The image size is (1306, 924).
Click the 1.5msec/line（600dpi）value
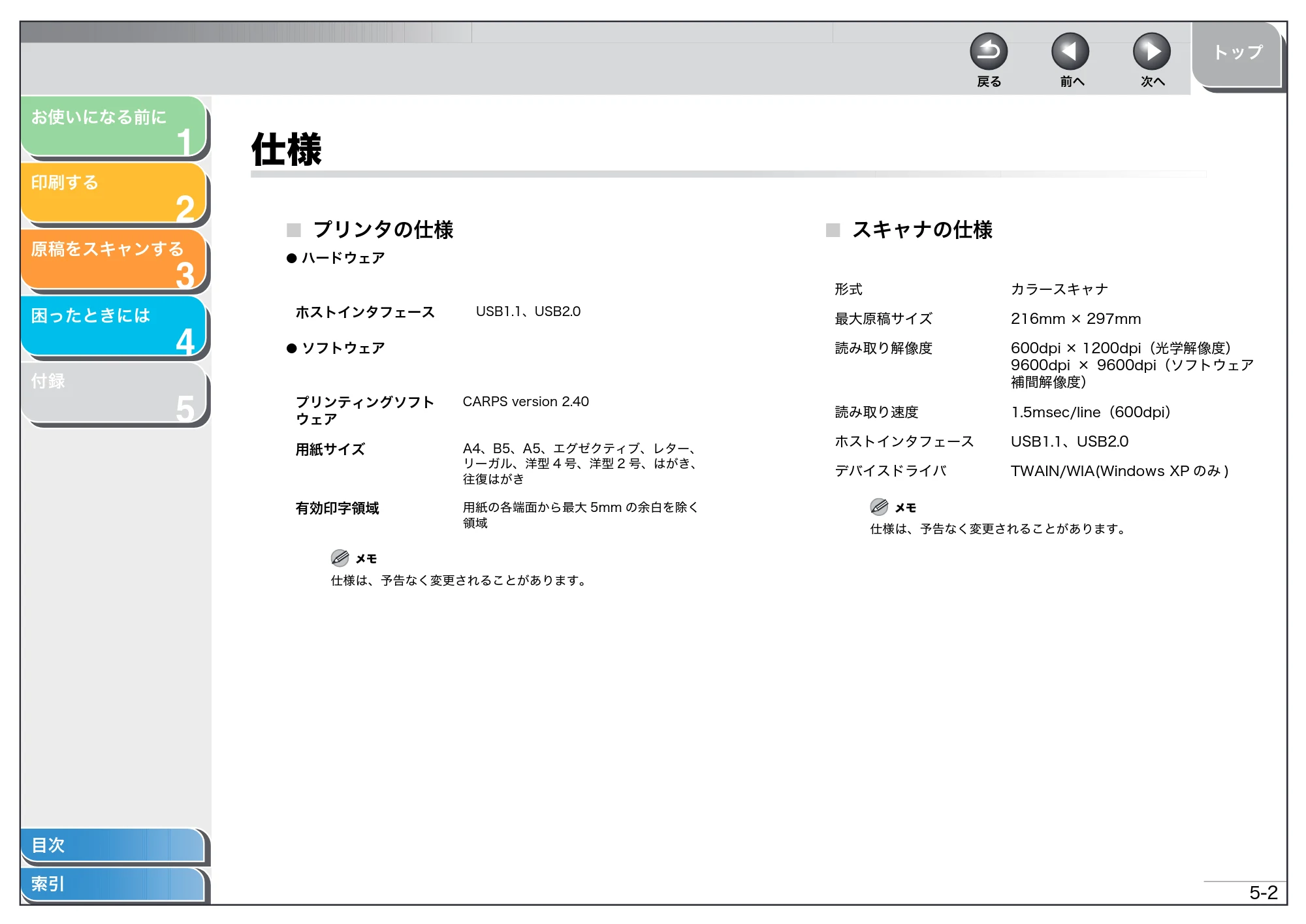point(1091,412)
